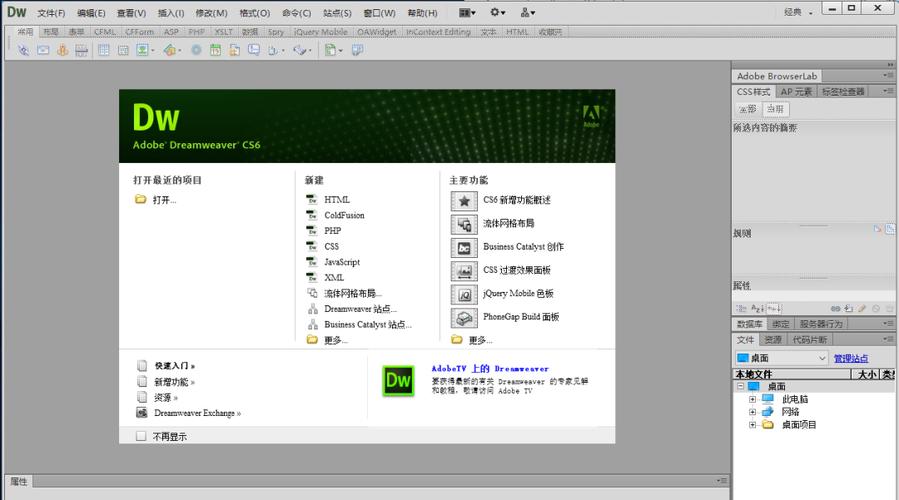Select the 桌面项目 folder in file tree

[x=798, y=425]
